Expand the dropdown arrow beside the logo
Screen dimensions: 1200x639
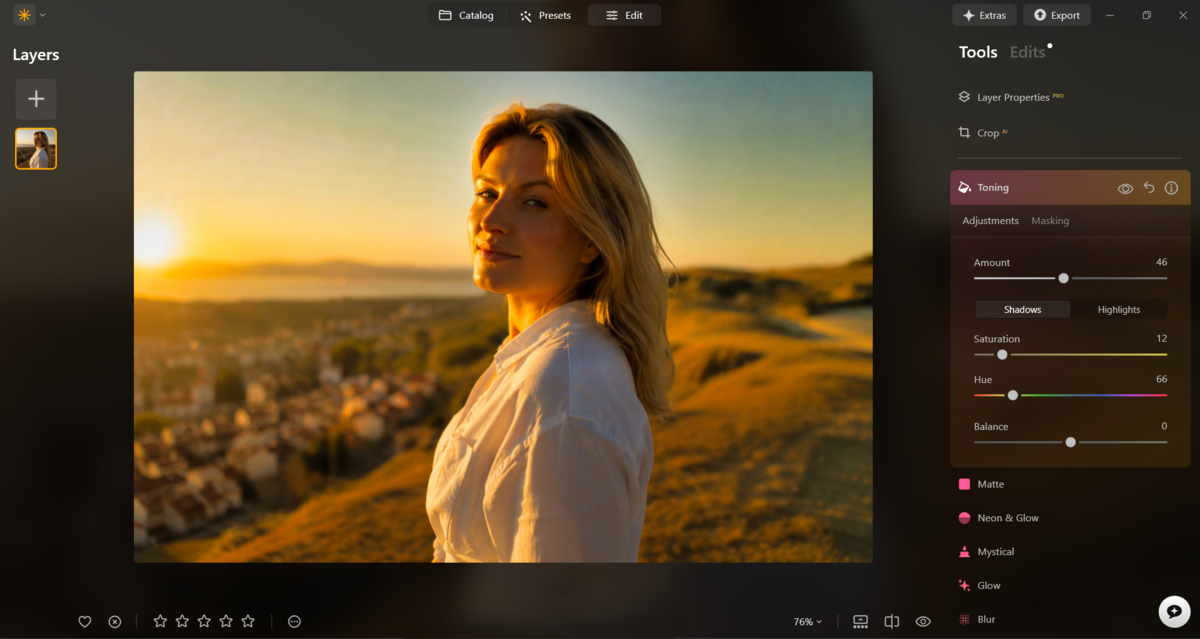click(x=42, y=15)
